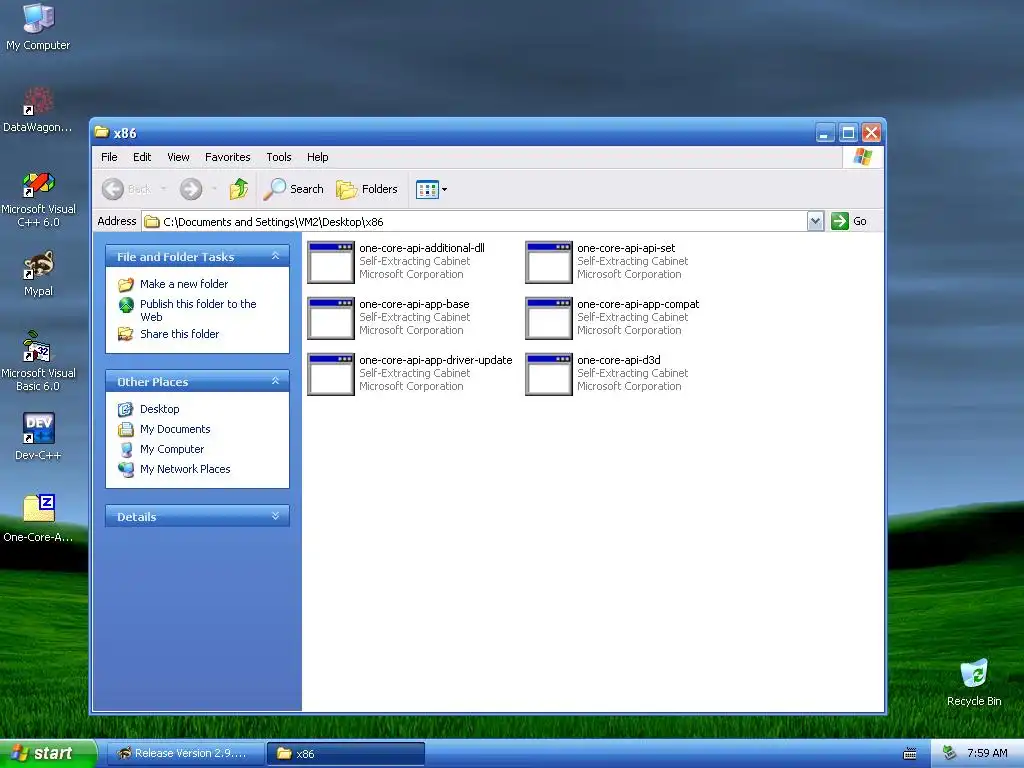
Task: Click the x86 taskbar button
Action: pyautogui.click(x=346, y=754)
